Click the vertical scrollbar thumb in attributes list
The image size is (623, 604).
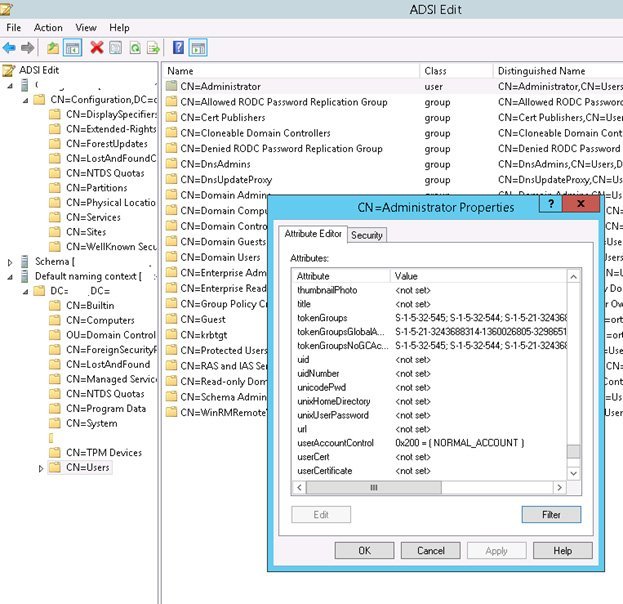(x=573, y=451)
